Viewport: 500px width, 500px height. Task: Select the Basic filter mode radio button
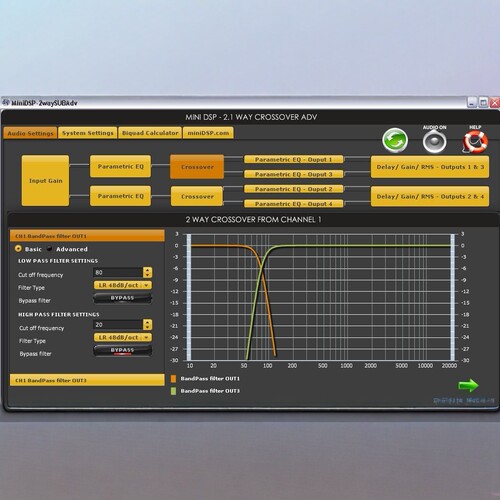[18, 249]
